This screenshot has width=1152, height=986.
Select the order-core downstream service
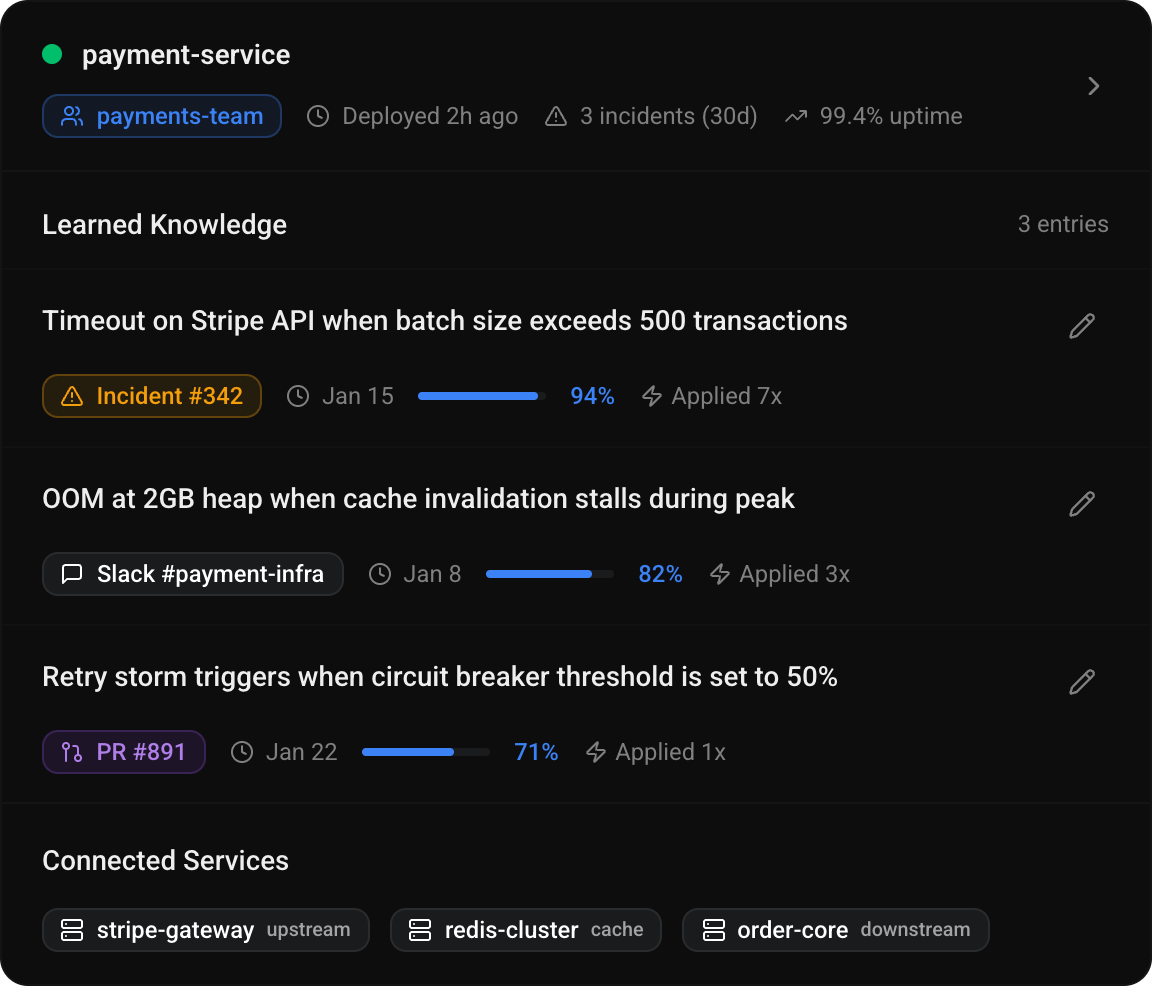point(835,930)
